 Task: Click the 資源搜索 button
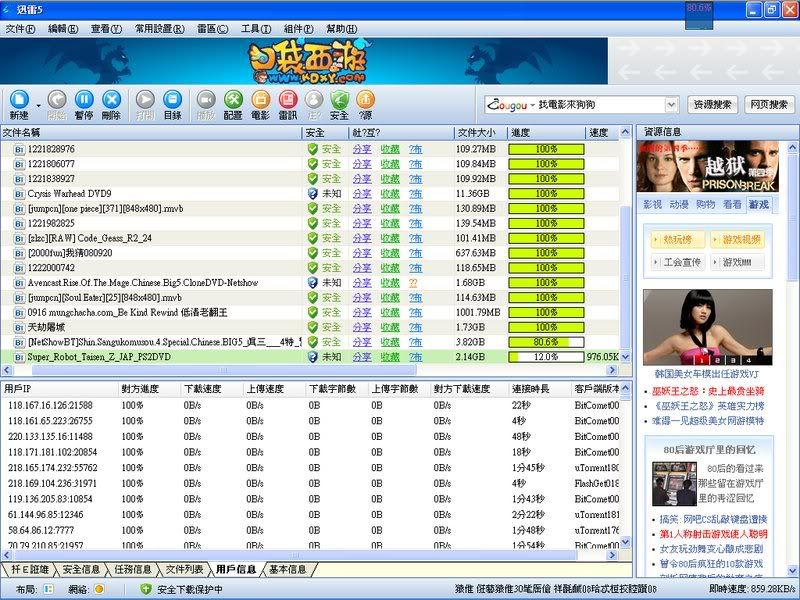pyautogui.click(x=713, y=104)
